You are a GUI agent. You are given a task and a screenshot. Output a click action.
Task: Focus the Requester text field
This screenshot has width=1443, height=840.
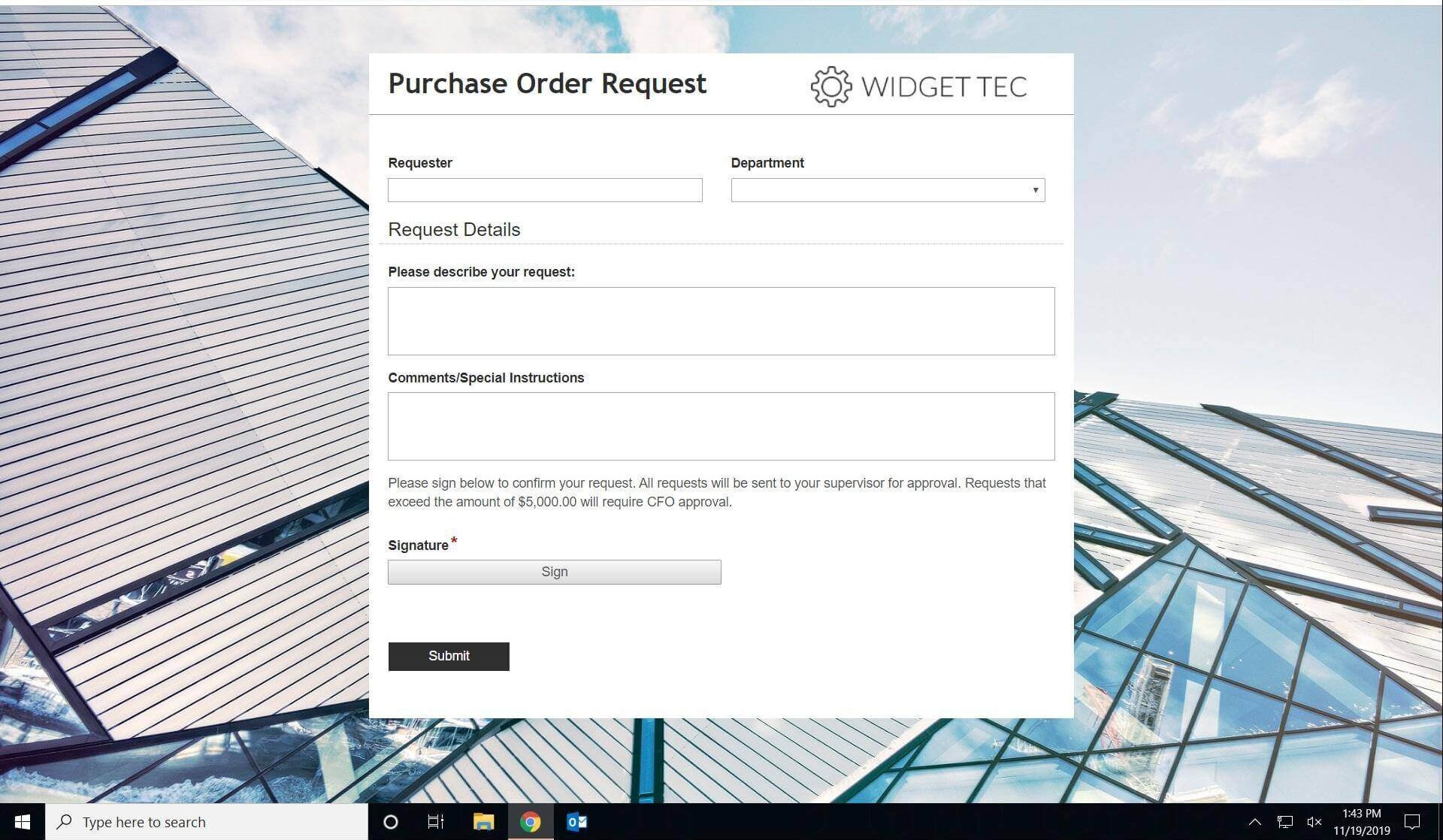pos(545,190)
